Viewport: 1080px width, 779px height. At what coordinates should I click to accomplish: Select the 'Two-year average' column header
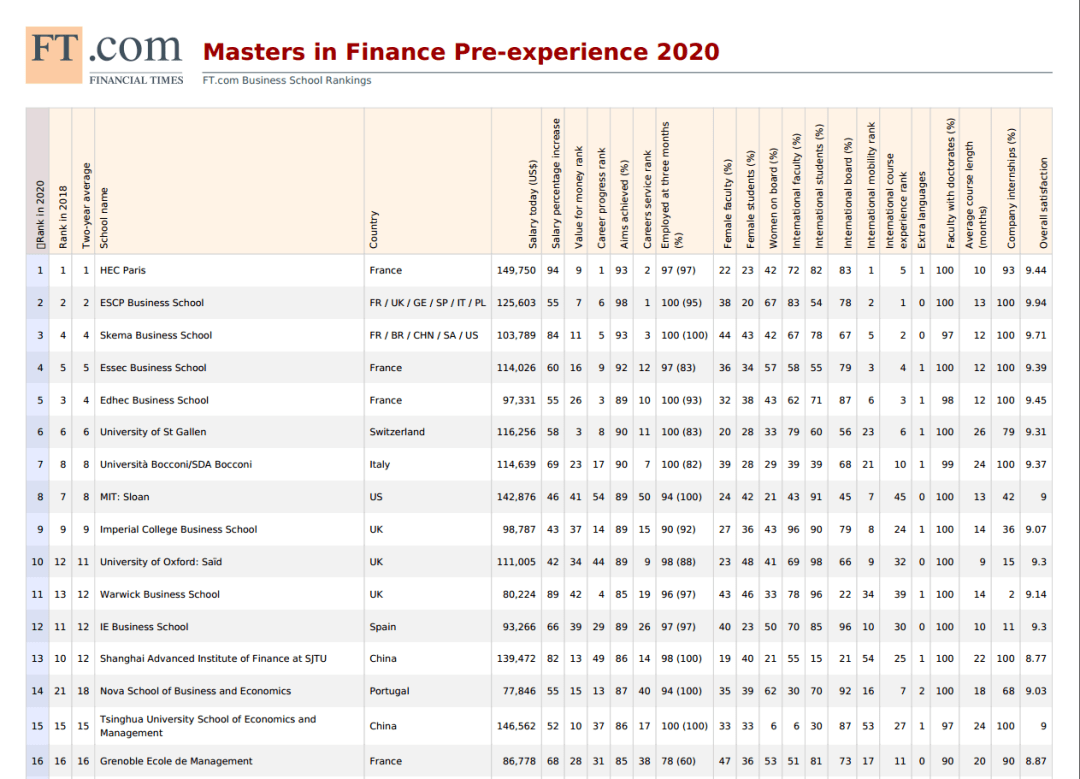click(x=86, y=205)
